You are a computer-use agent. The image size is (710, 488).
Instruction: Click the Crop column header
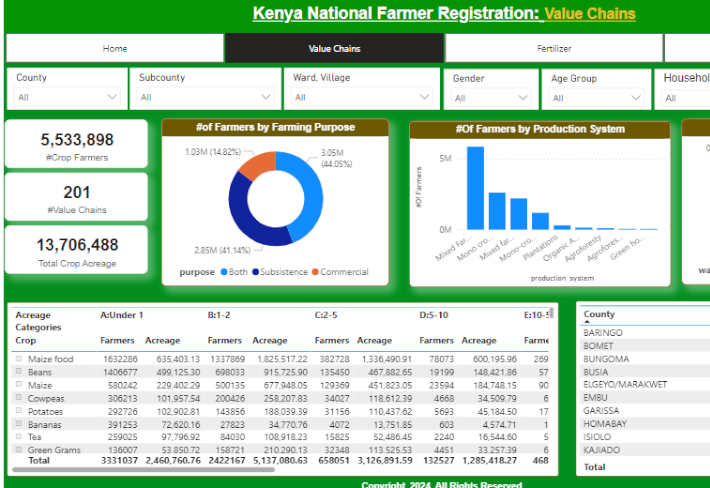click(x=25, y=340)
